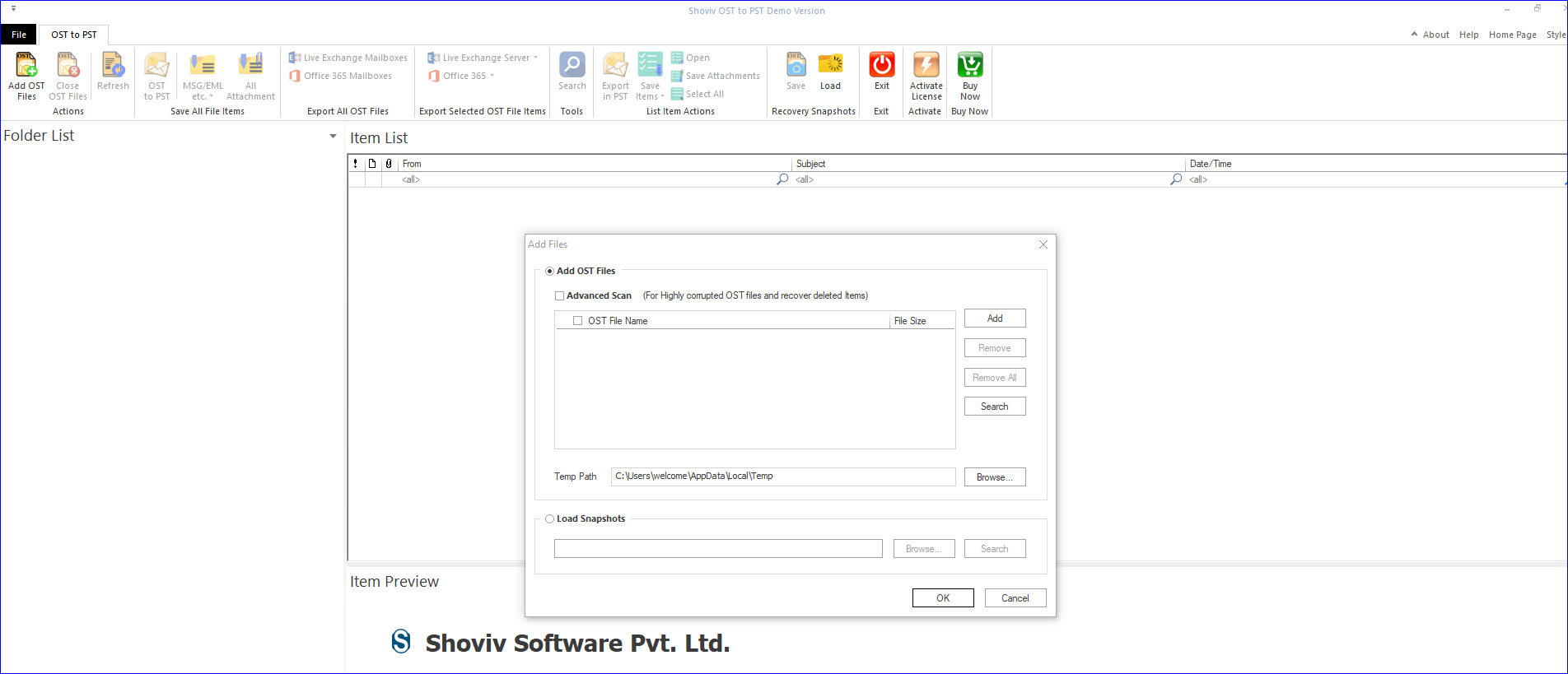The height and width of the screenshot is (674, 1568).
Task: Click Browse button under Load Snapshots
Action: 924,549
